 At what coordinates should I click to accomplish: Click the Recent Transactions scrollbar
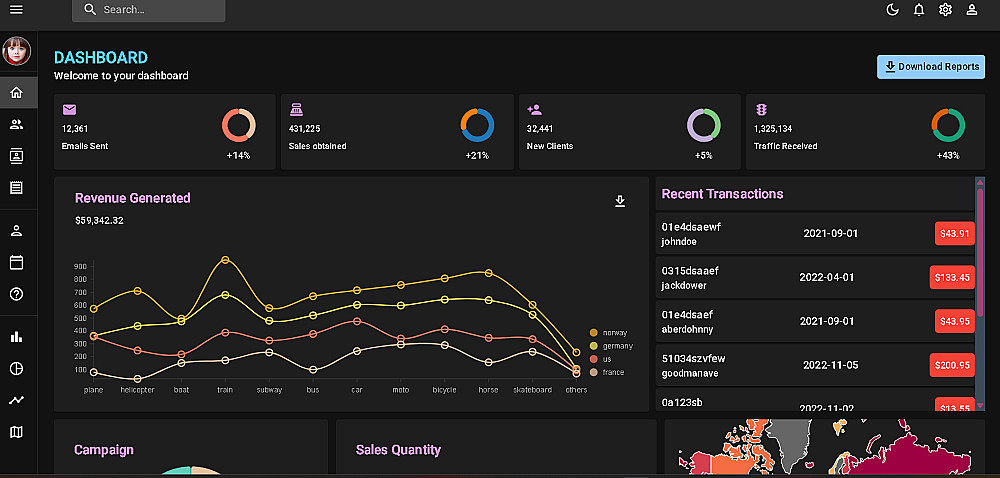tap(980, 294)
